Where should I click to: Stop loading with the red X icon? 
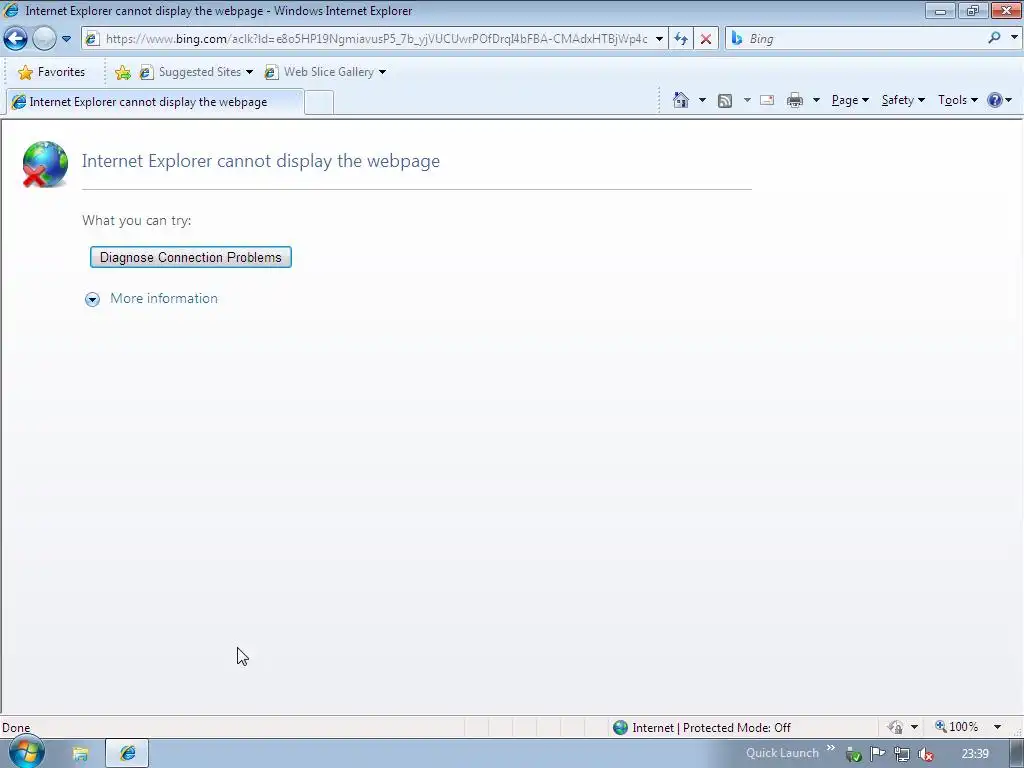[x=705, y=39]
